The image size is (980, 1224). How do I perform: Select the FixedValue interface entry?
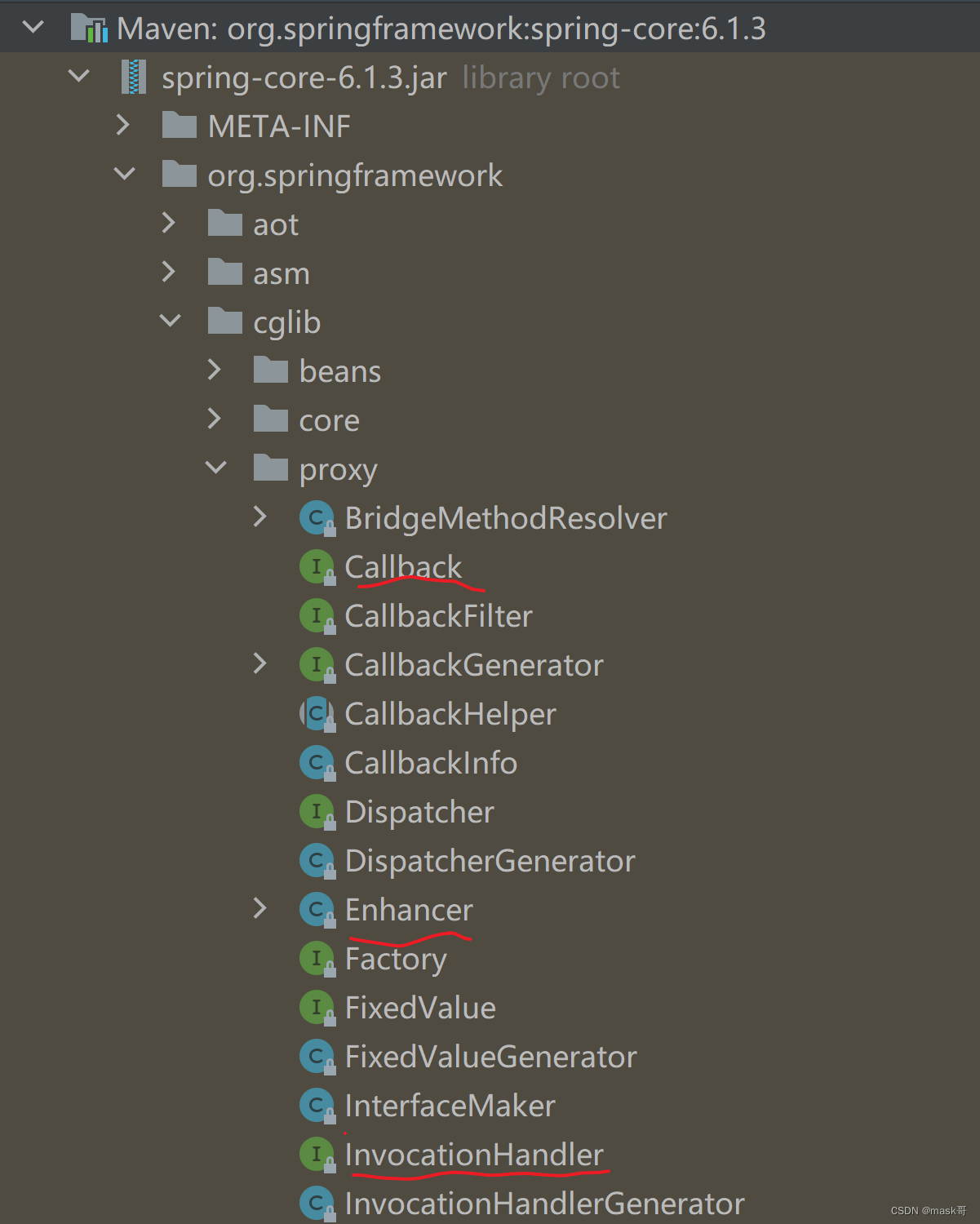(x=419, y=1007)
